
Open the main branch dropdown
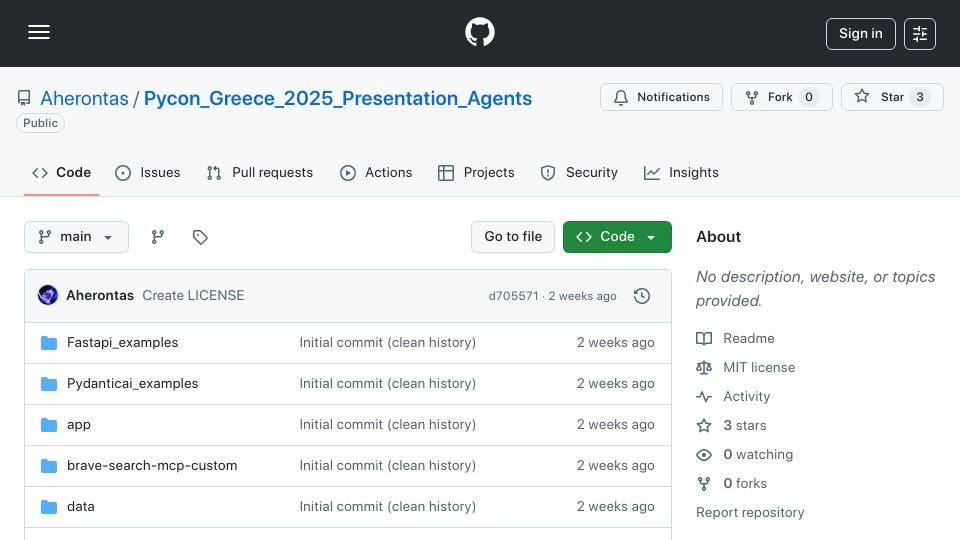click(77, 237)
